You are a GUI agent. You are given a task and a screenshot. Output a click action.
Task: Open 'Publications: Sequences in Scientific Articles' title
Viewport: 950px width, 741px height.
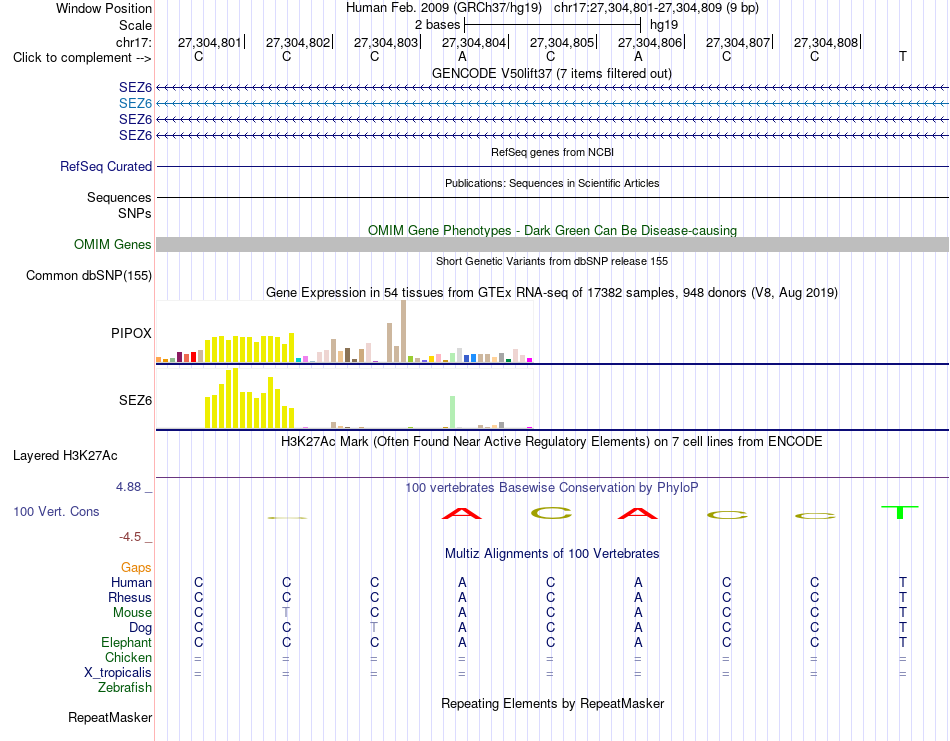tap(552, 183)
